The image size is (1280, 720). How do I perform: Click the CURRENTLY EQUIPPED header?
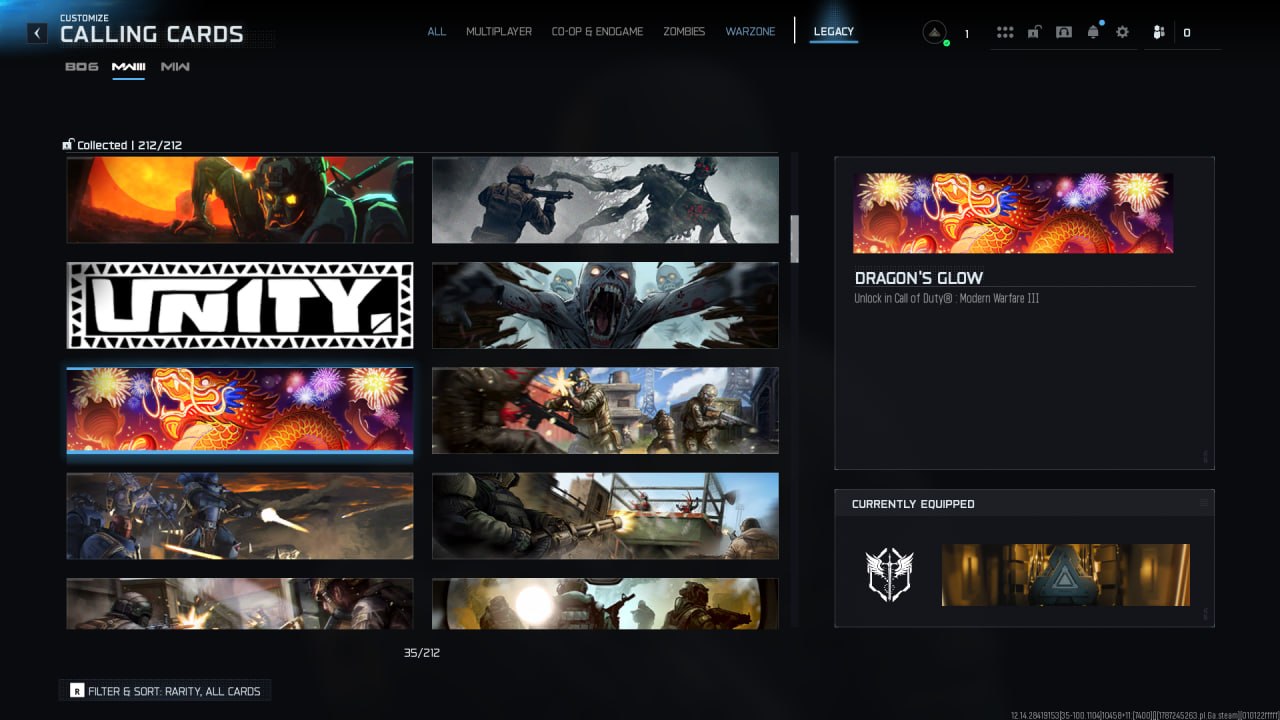click(x=913, y=504)
